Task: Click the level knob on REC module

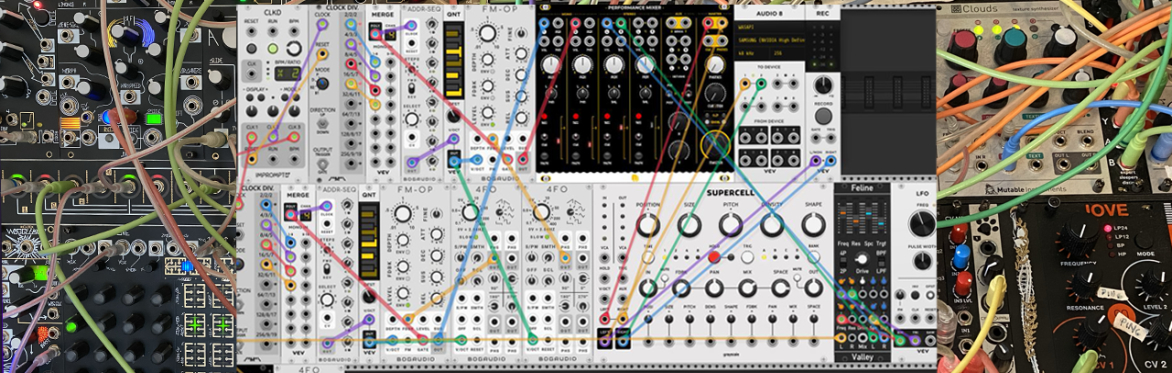Action: [824, 84]
